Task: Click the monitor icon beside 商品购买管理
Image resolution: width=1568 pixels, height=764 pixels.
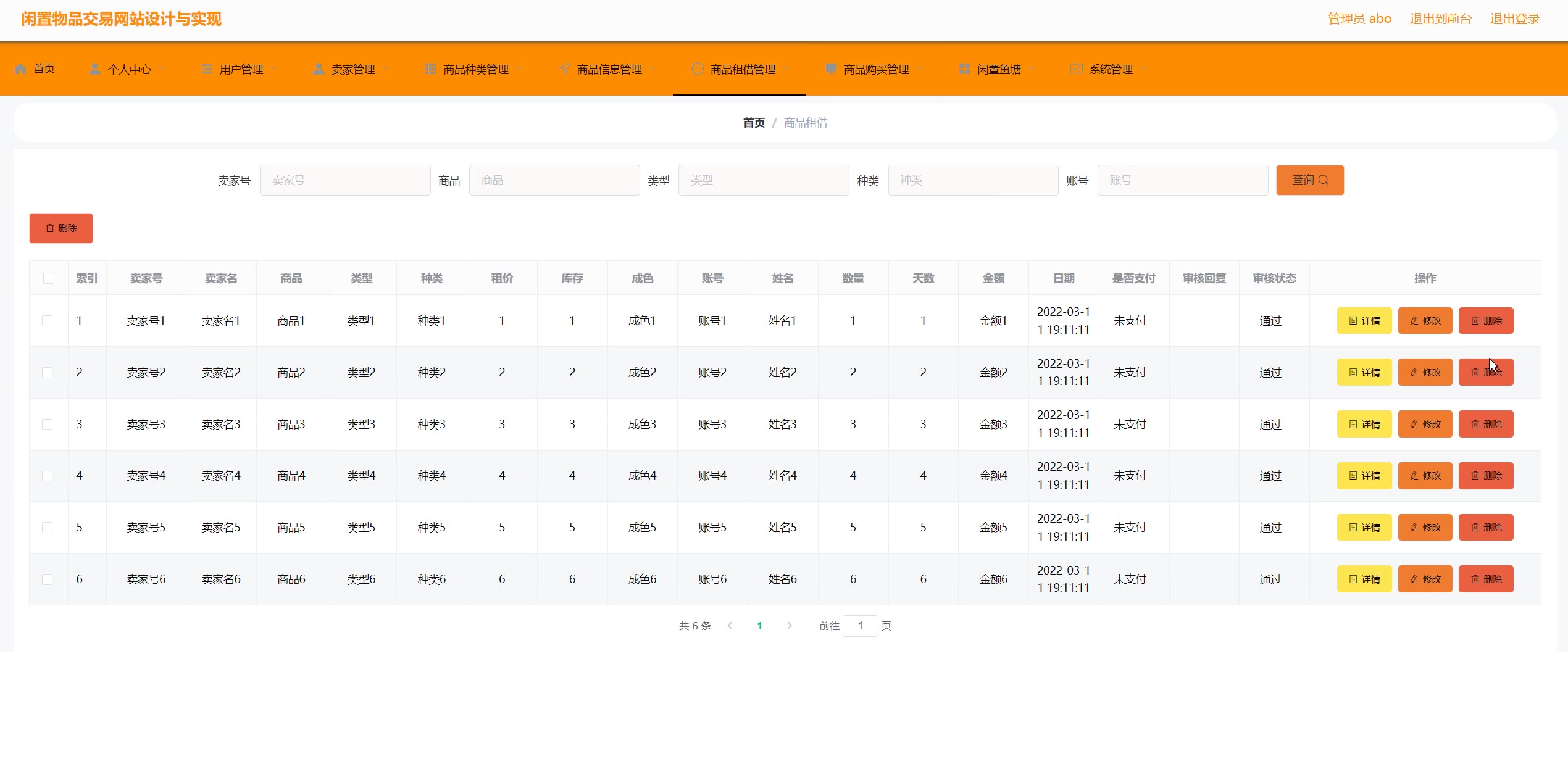Action: 831,69
